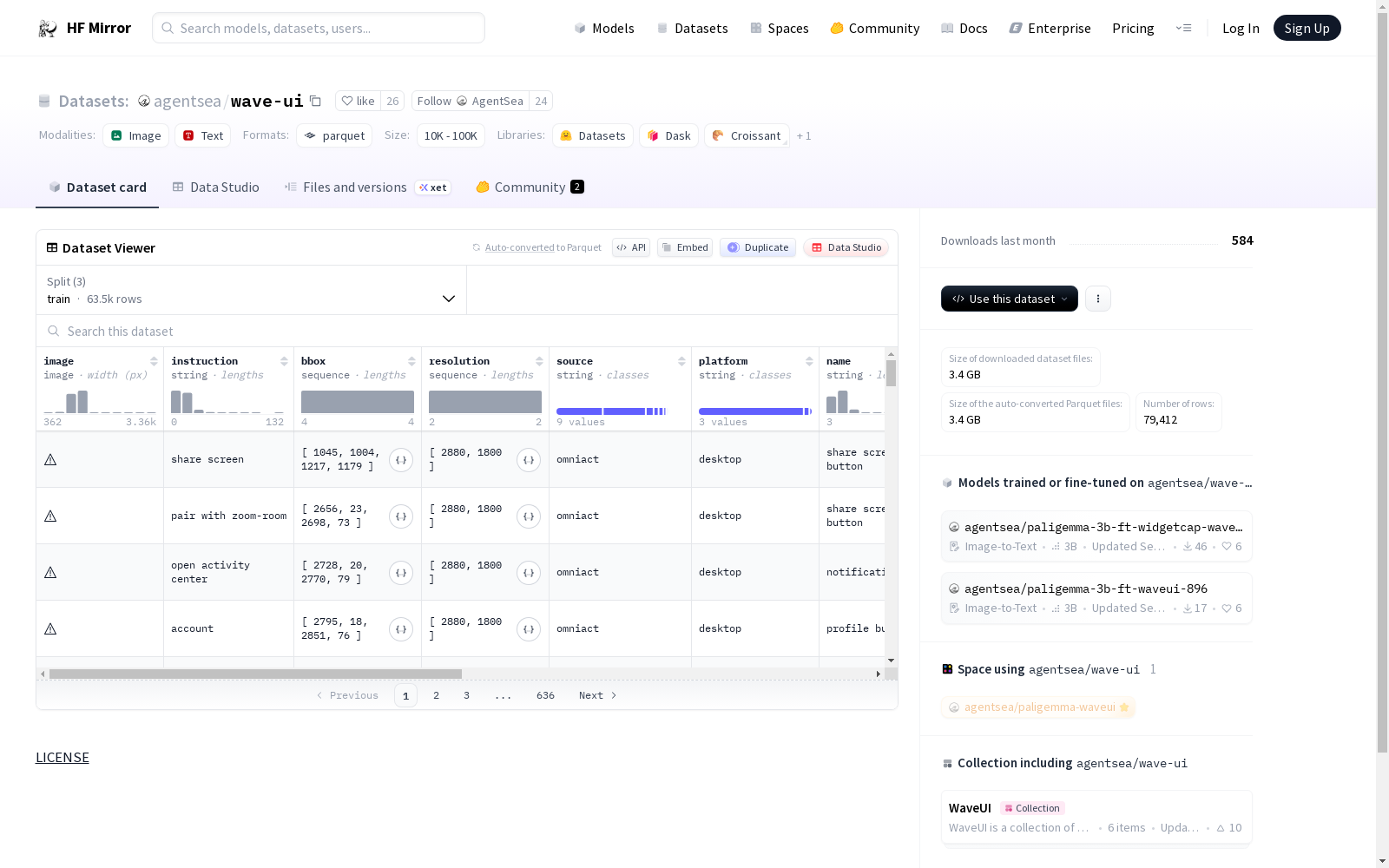
Task: Expand resolution JSON in open activity center row
Action: click(x=529, y=573)
